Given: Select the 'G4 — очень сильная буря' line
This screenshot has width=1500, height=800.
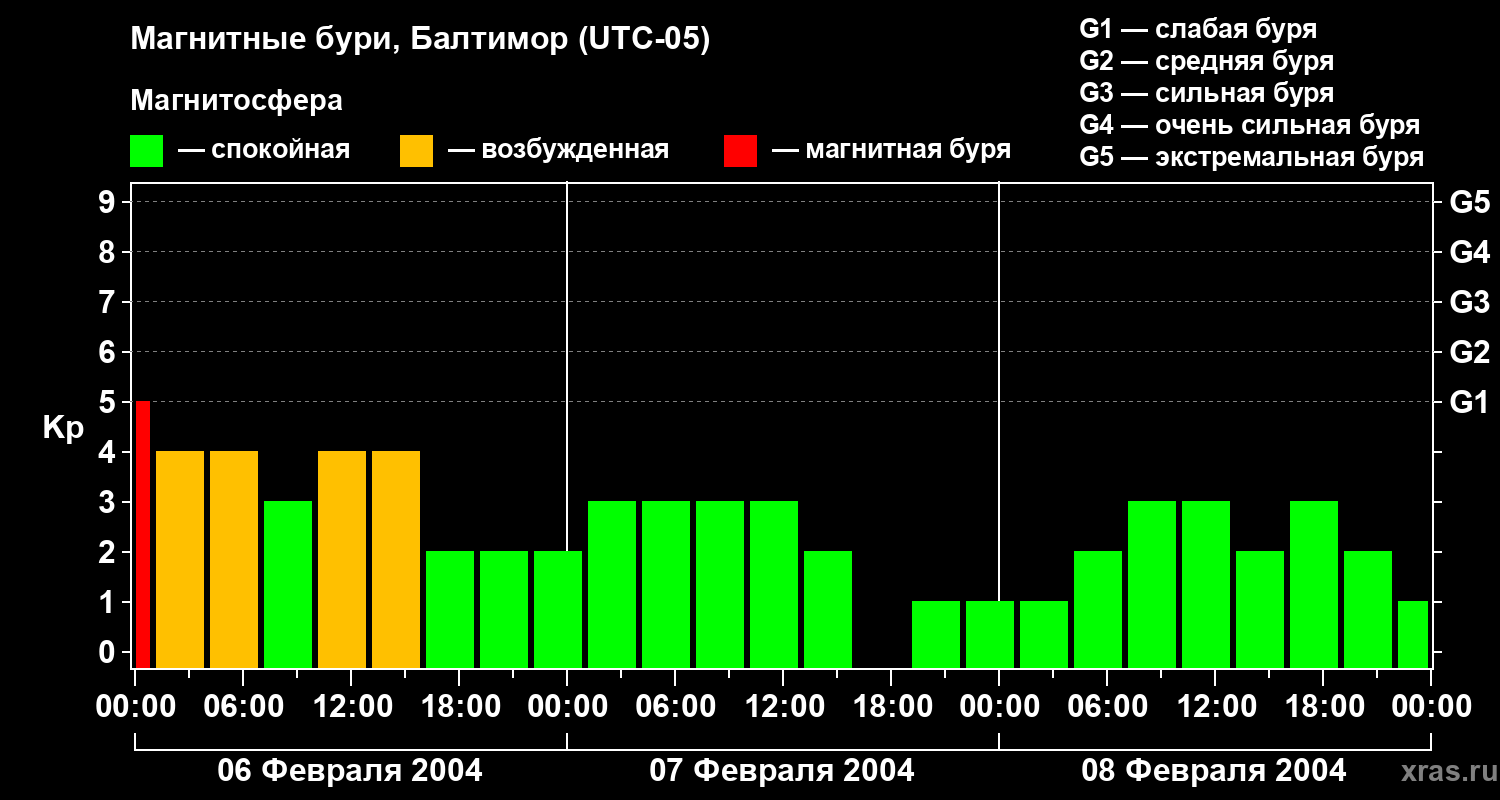Looking at the screenshot, I should [x=1250, y=125].
